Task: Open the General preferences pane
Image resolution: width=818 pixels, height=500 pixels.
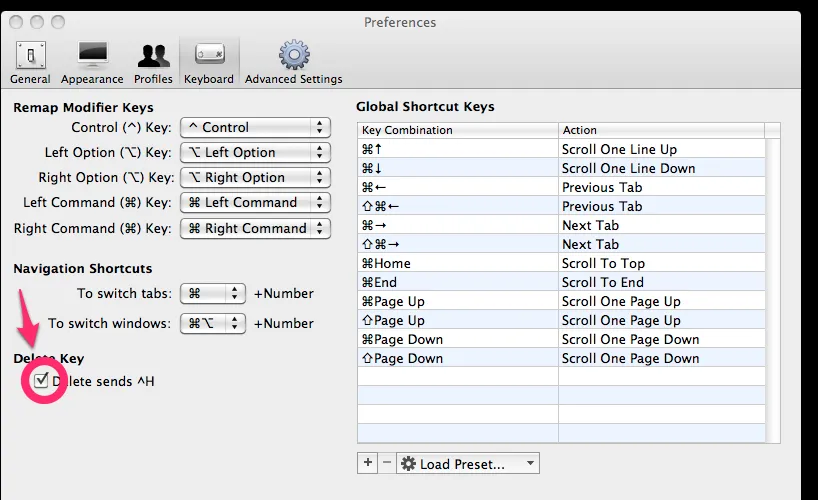Action: click(x=30, y=62)
